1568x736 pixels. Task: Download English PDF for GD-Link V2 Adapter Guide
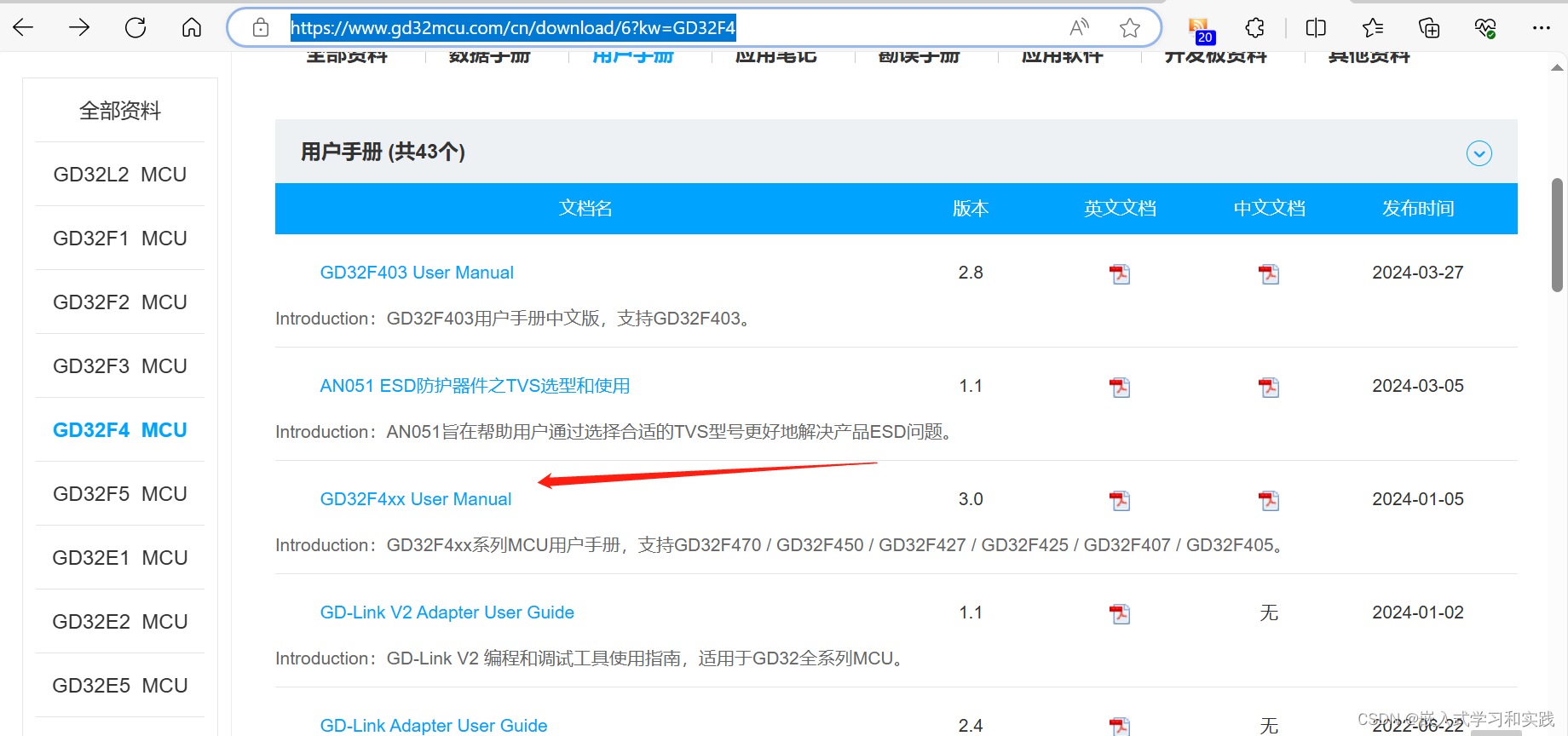pyautogui.click(x=1120, y=613)
